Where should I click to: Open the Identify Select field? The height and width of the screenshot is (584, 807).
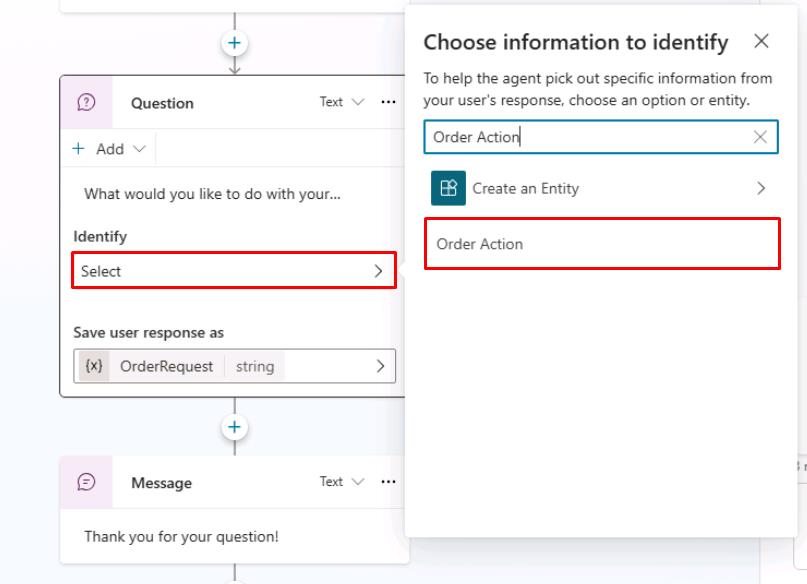[234, 271]
